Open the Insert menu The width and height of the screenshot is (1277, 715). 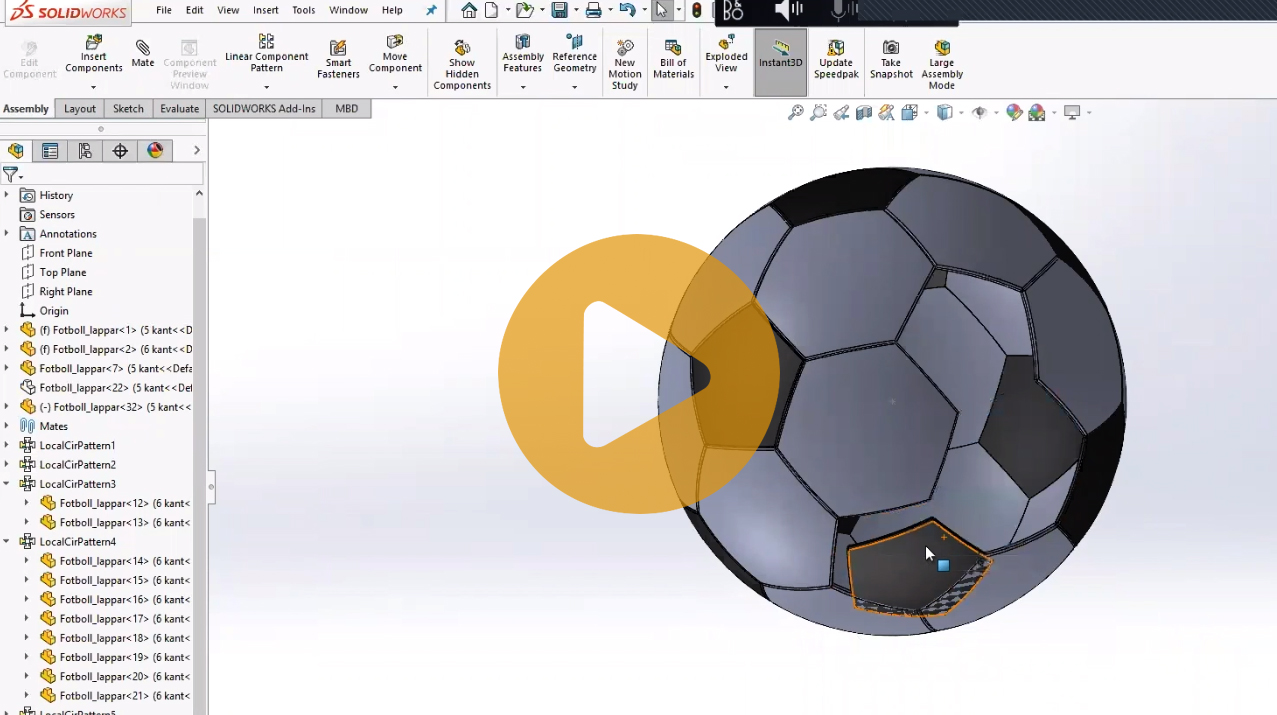(265, 10)
